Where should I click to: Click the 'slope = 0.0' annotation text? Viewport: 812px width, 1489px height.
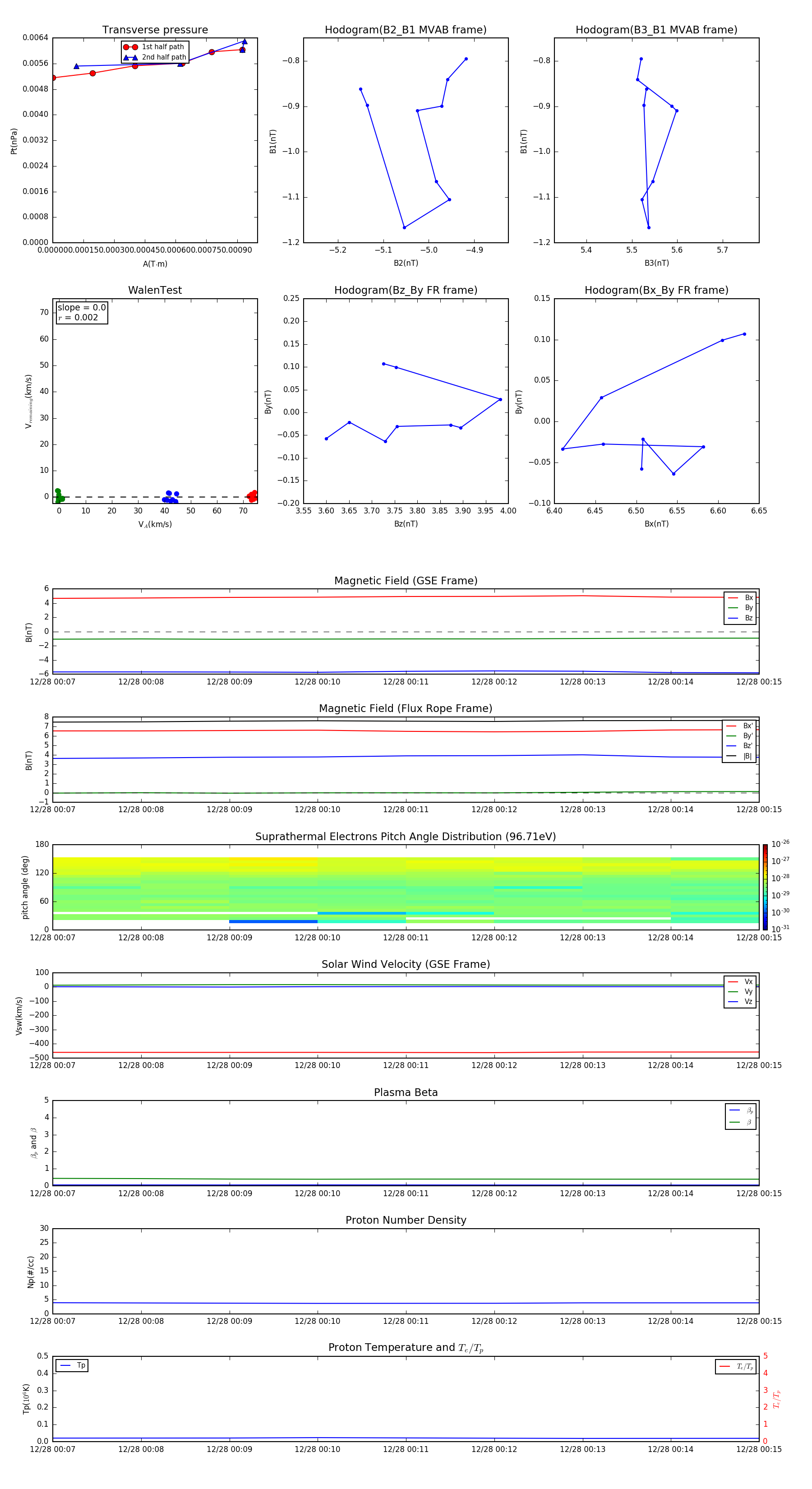(82, 308)
